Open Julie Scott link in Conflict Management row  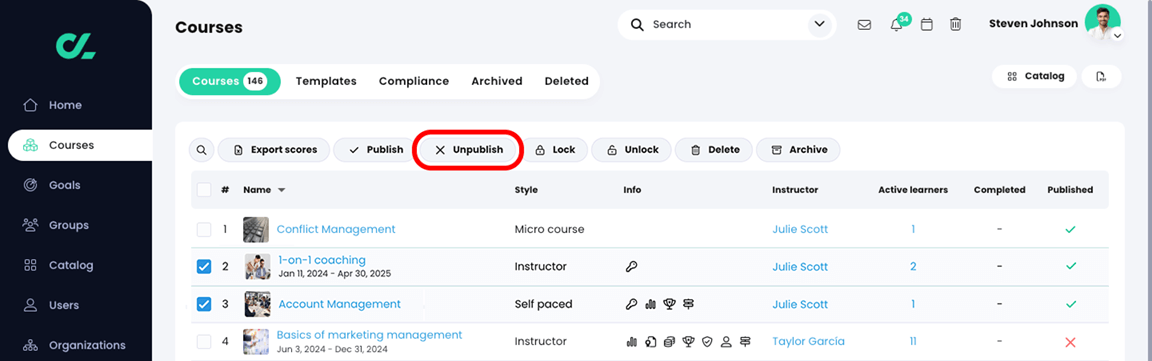point(799,229)
